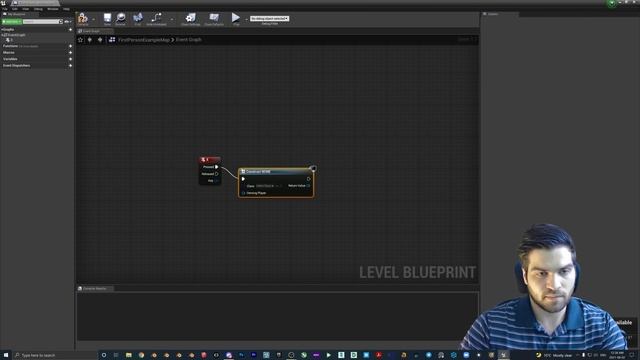
Task: Select the Compiler Results tab
Action: [x=95, y=289]
